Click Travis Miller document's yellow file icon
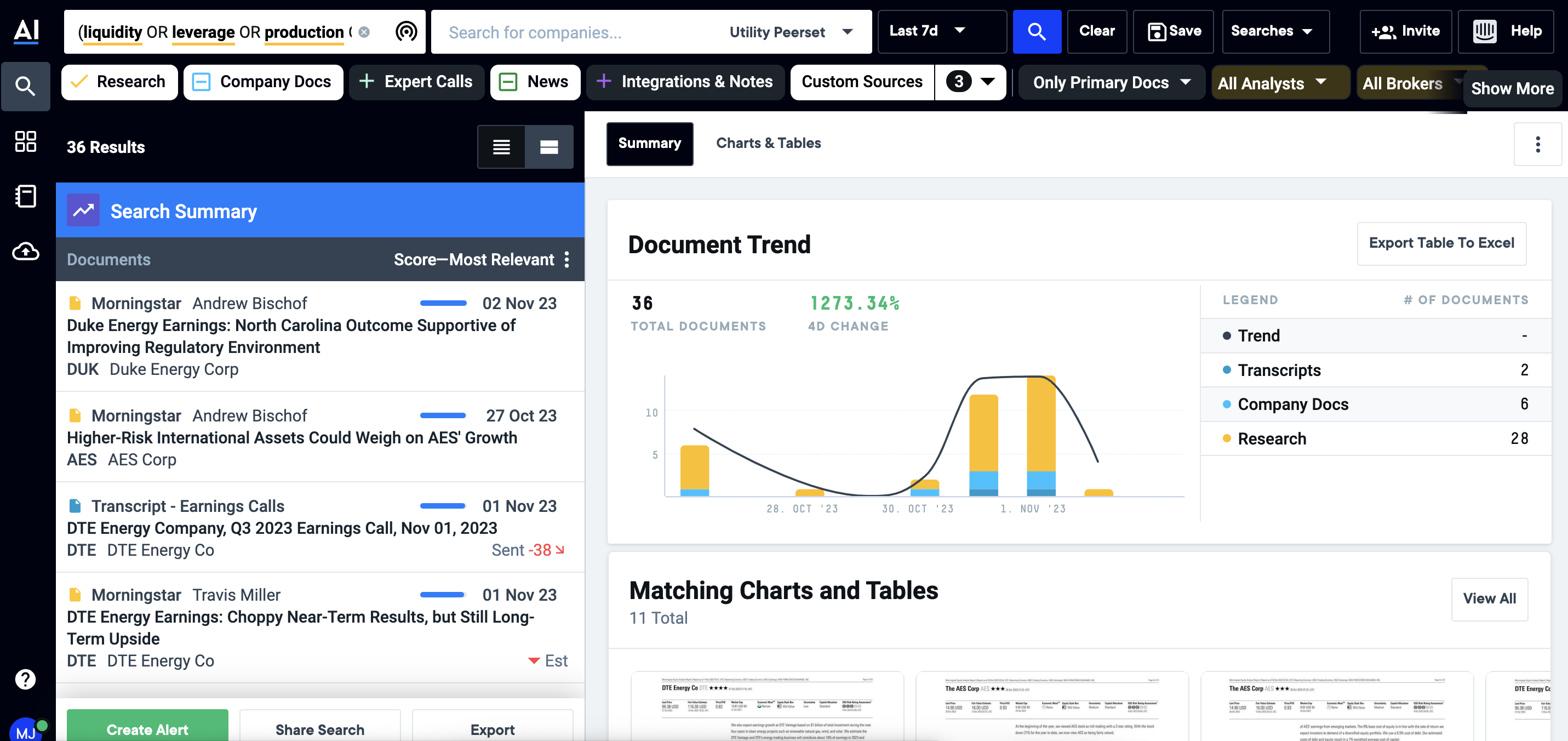Image resolution: width=1568 pixels, height=741 pixels. click(75, 594)
